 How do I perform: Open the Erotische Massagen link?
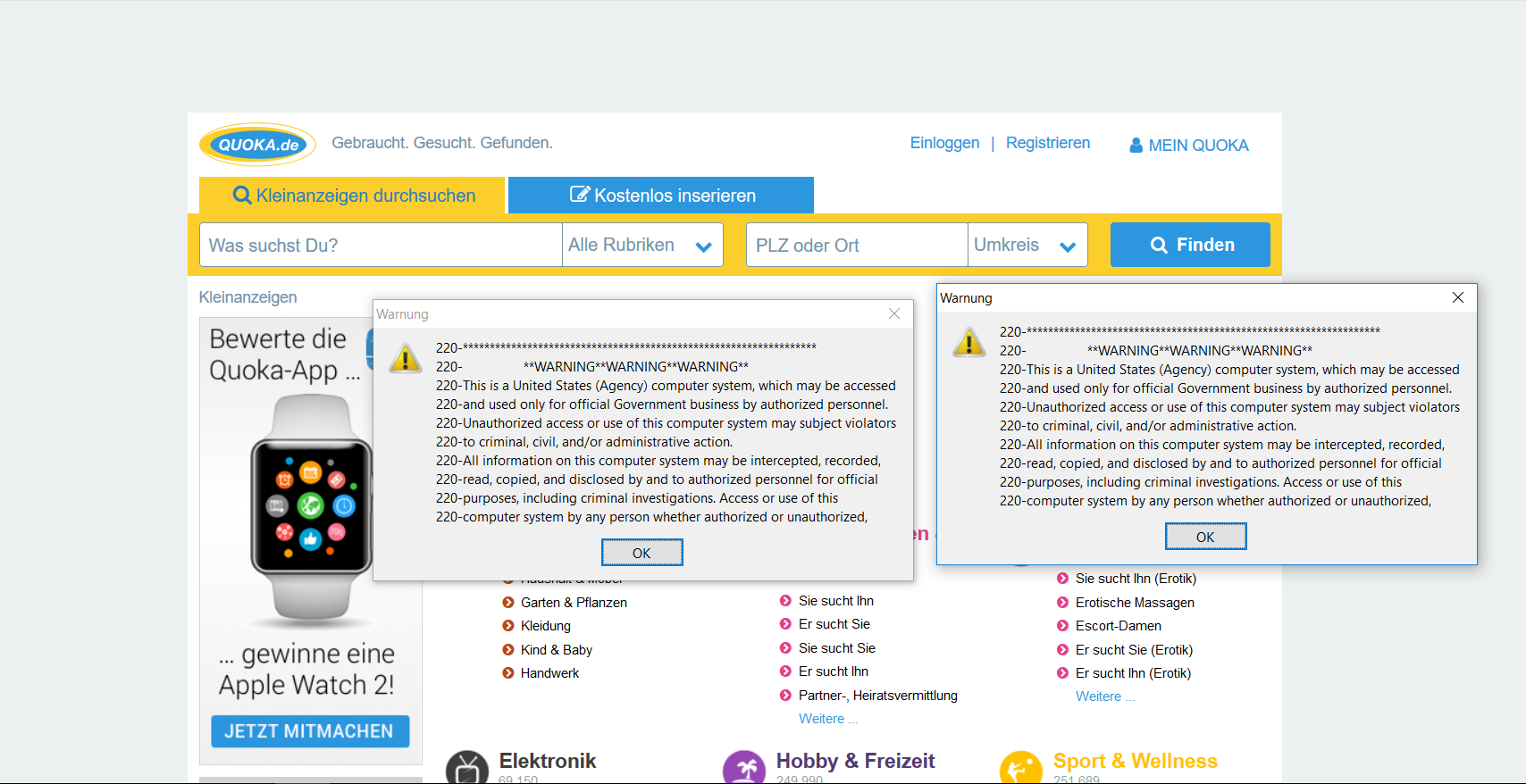click(x=1135, y=603)
